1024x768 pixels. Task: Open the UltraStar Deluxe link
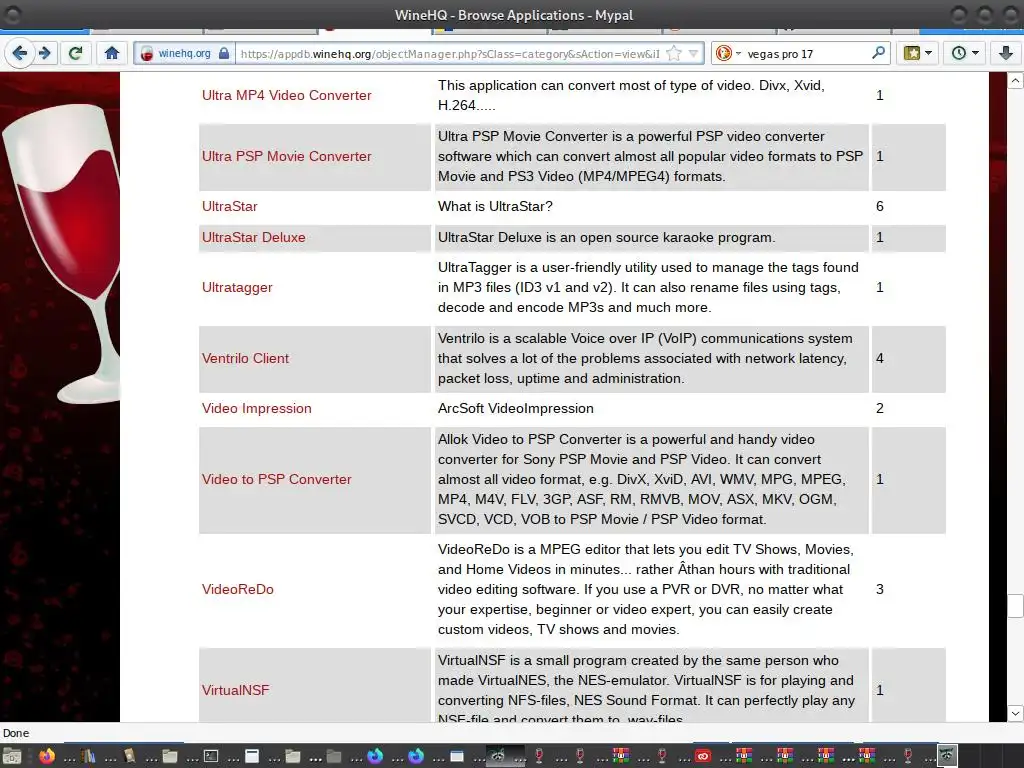pos(253,238)
